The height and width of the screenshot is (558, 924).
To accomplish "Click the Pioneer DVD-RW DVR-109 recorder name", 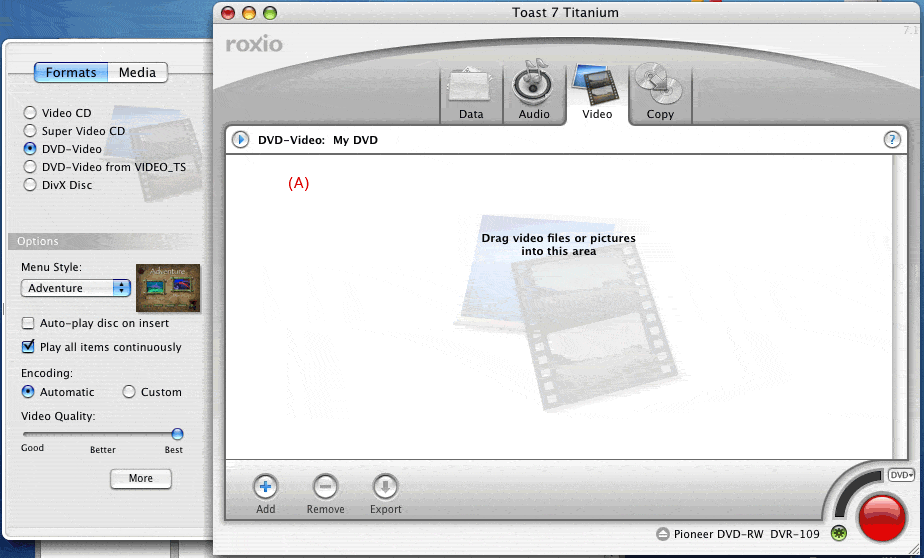I will point(747,534).
